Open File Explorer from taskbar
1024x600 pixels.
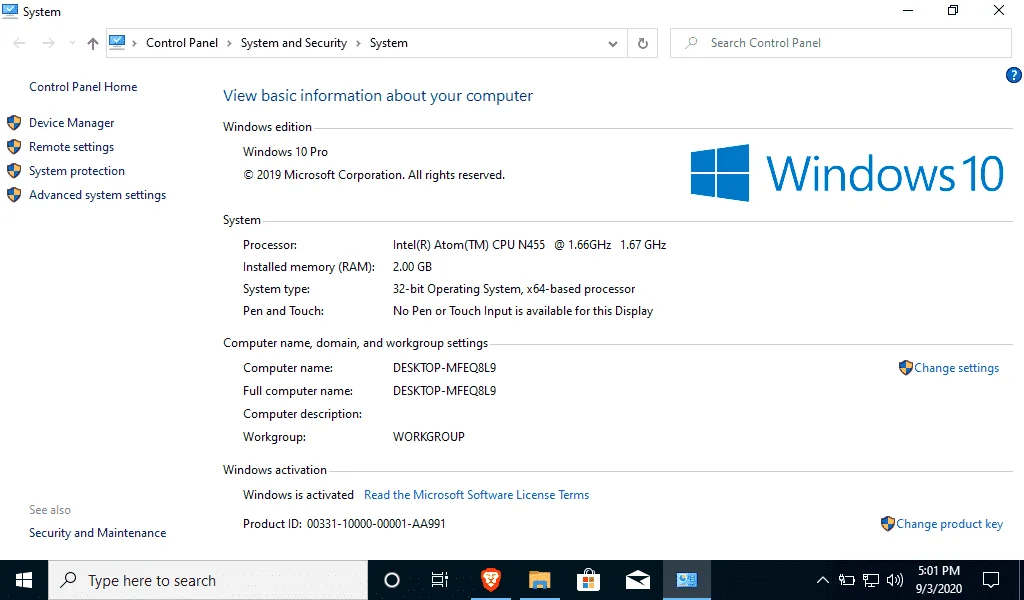coord(539,580)
